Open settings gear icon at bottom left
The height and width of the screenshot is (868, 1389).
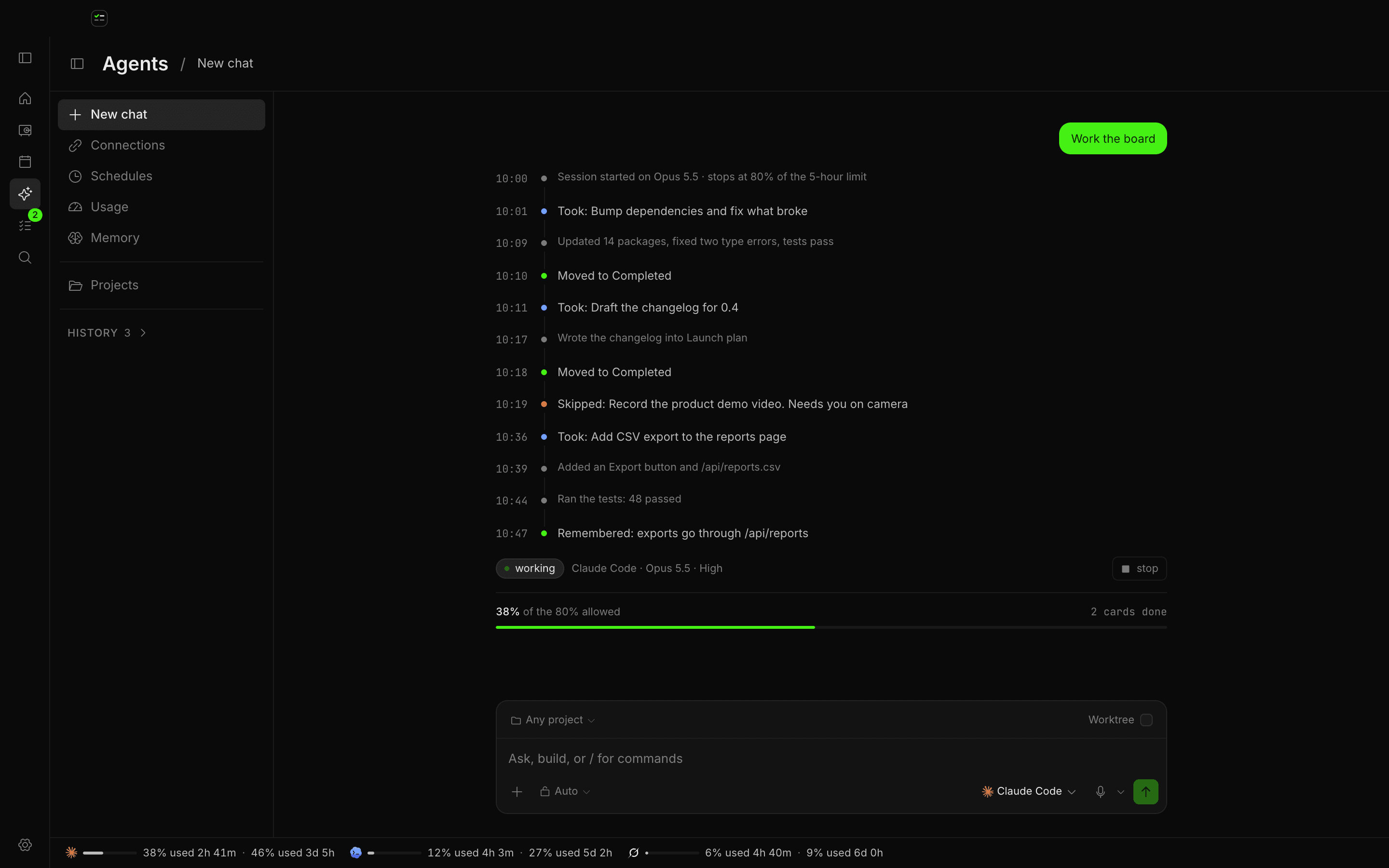[25, 844]
